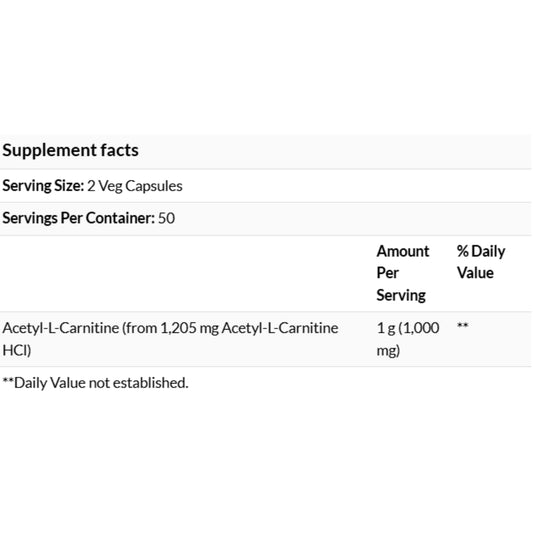The height and width of the screenshot is (533, 533).
Task: Click the word Capsules in serving size
Action: coord(154,186)
